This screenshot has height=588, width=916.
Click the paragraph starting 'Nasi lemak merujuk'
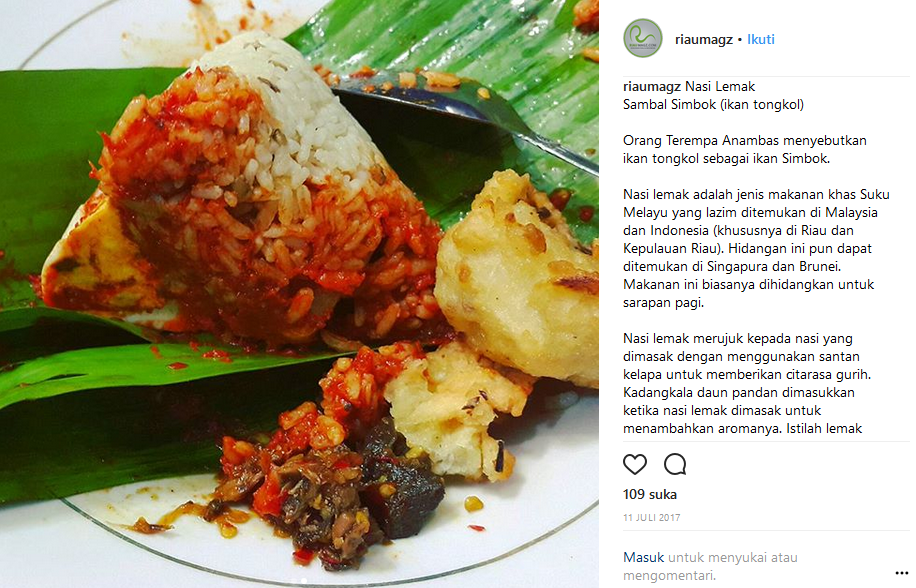pos(747,383)
